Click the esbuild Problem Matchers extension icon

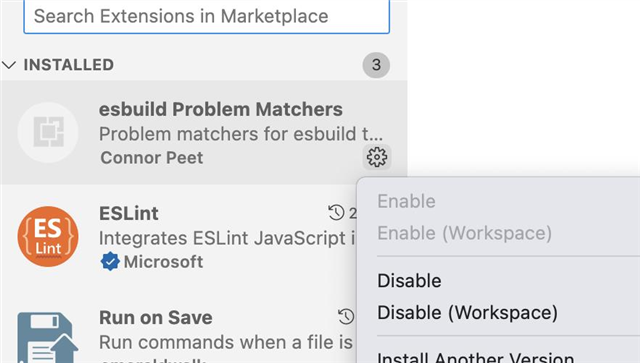click(48, 132)
